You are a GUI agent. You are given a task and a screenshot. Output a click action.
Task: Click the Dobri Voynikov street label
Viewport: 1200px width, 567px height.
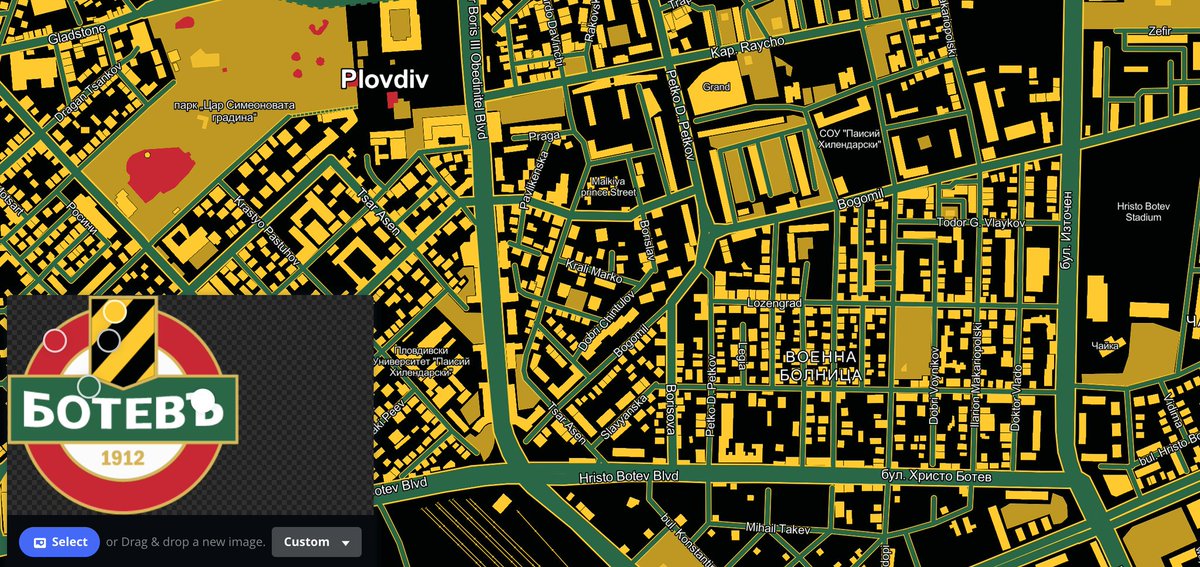pos(934,385)
